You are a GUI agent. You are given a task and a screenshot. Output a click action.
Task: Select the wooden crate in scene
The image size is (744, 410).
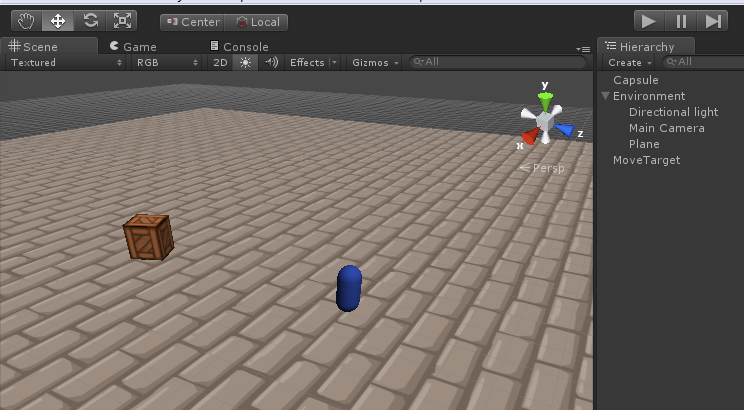(149, 237)
